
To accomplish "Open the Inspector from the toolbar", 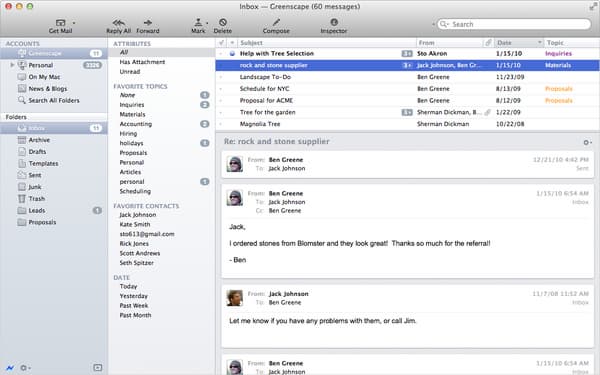I will [x=334, y=22].
